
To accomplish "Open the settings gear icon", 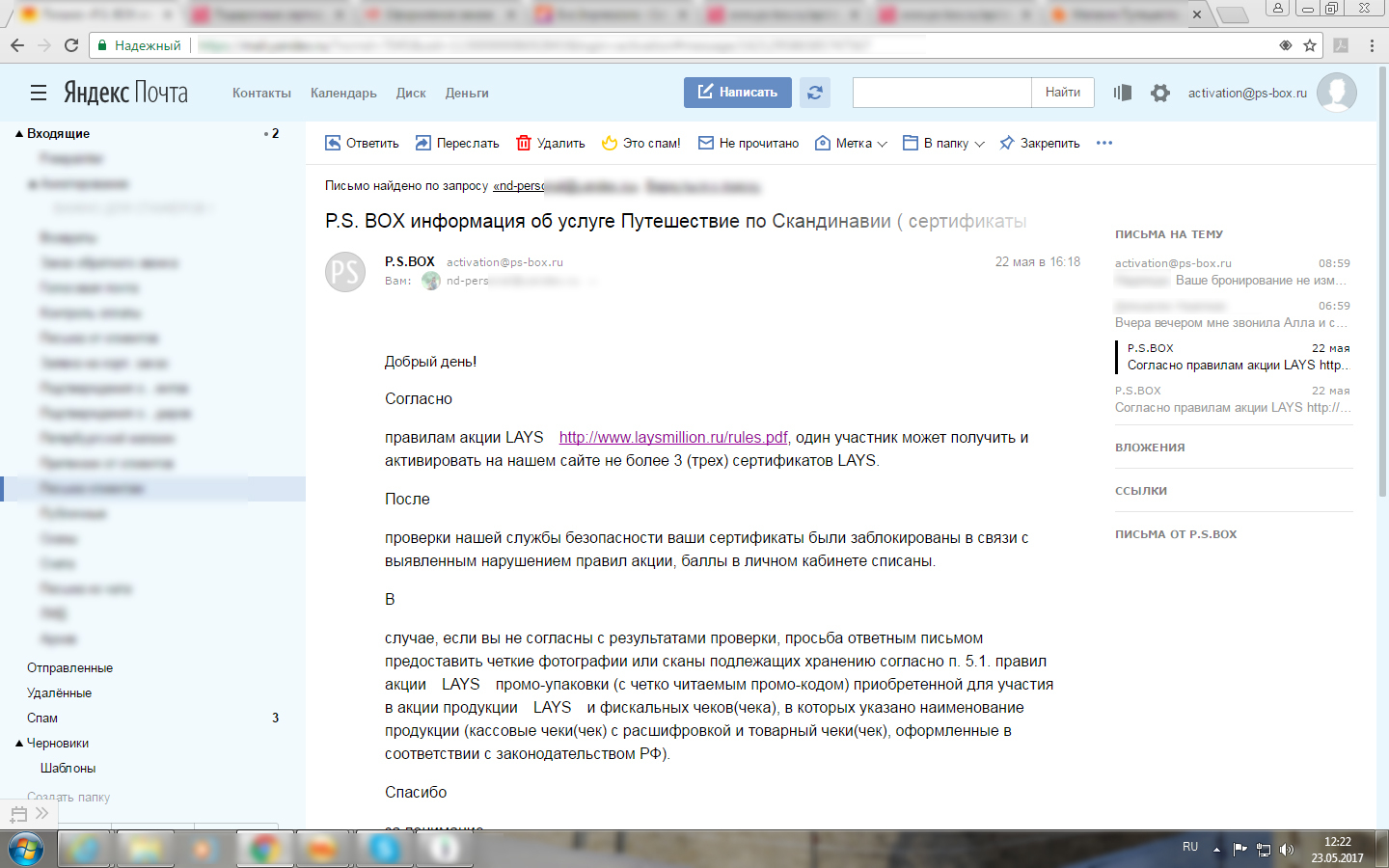I will 1160,93.
